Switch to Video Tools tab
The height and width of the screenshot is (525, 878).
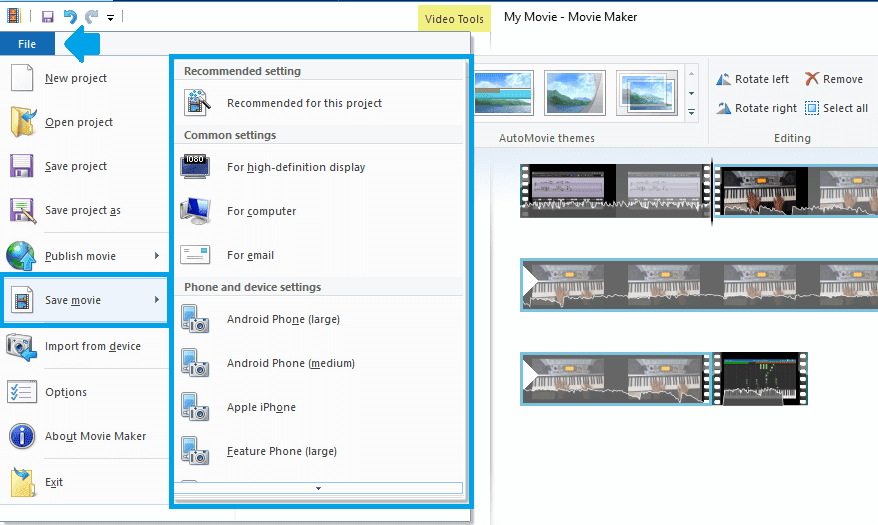click(454, 18)
